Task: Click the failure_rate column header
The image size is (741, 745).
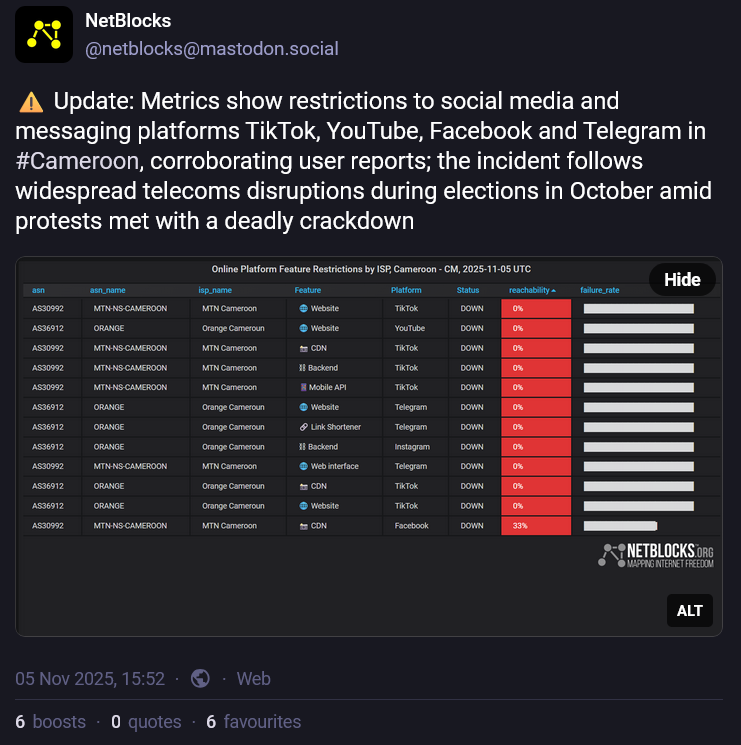Action: 600,290
